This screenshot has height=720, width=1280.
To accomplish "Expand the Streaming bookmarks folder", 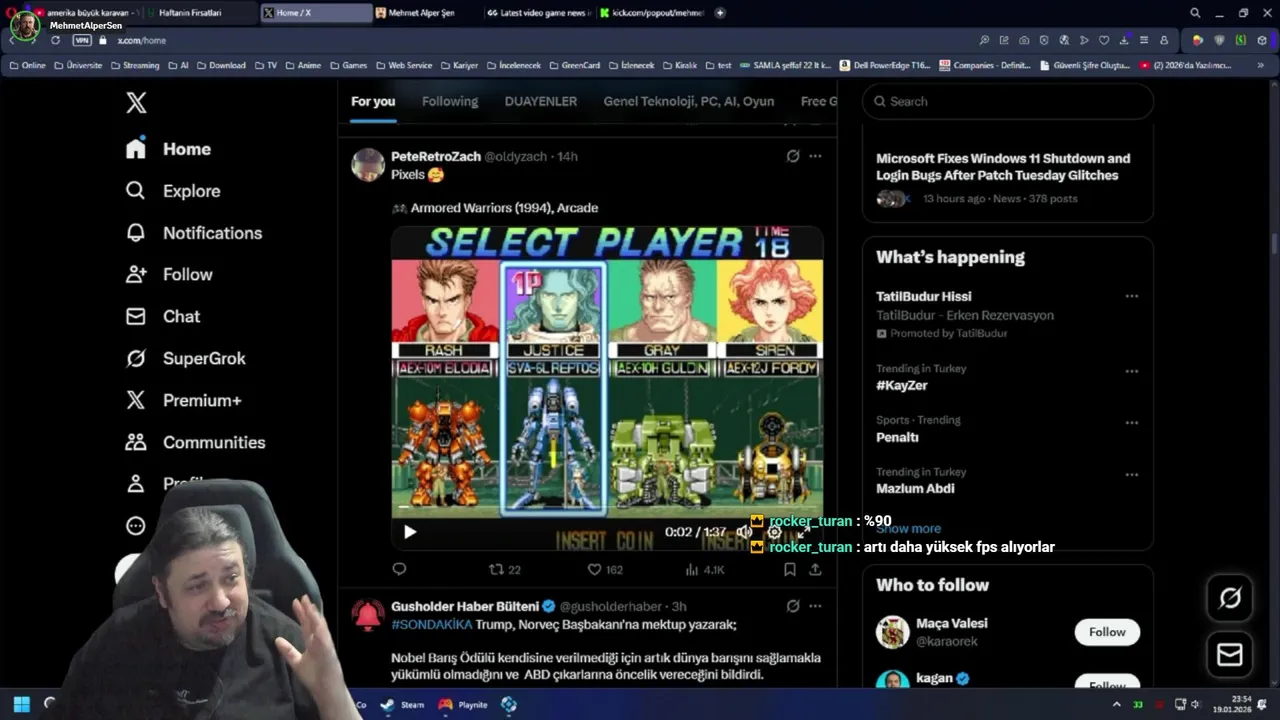I will [134, 65].
